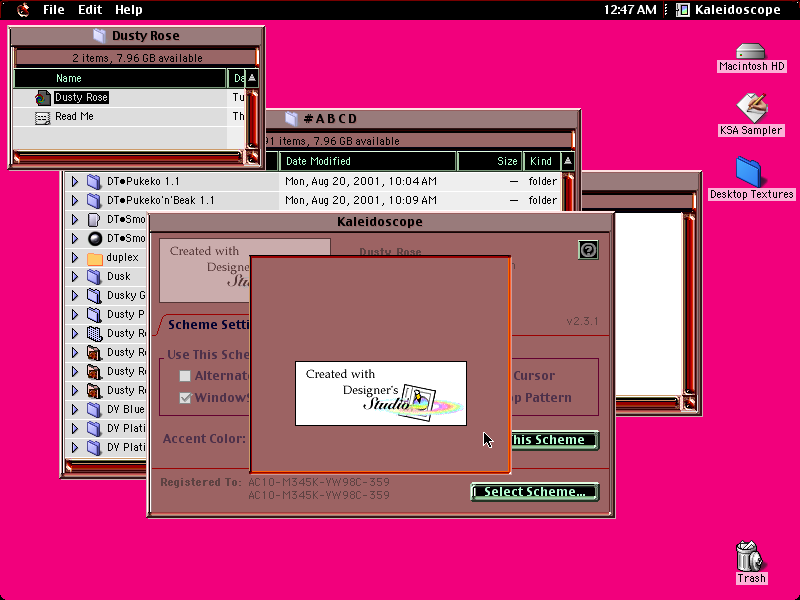This screenshot has height=600, width=800.
Task: Click the Name column header in Dusty Rose window
Action: coord(120,78)
